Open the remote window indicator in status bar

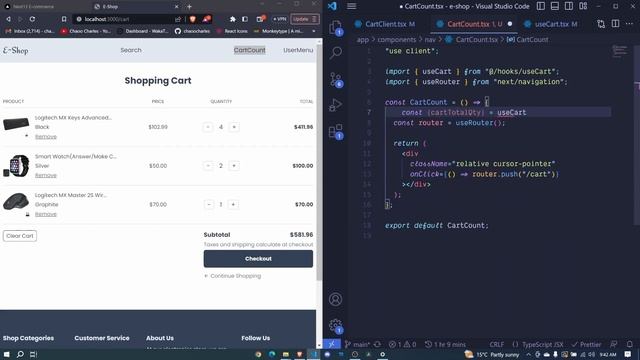coord(331,344)
